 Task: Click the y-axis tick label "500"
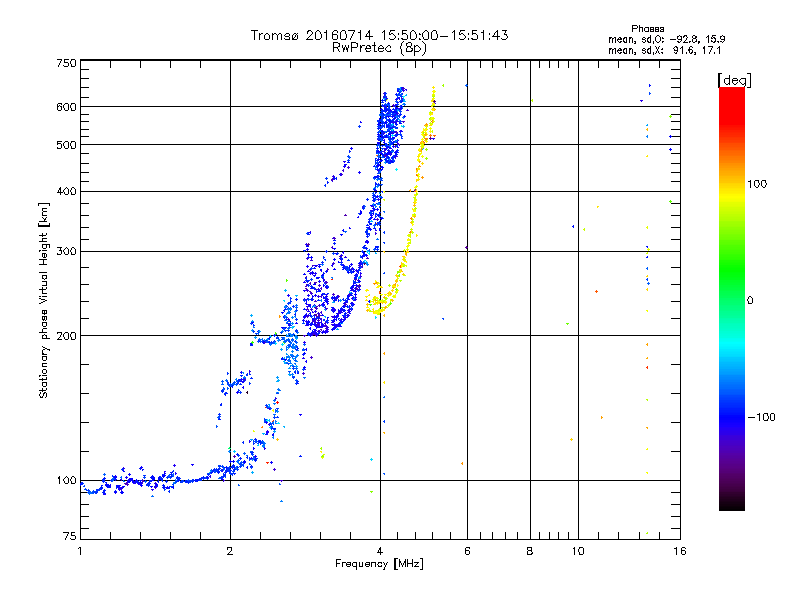(x=66, y=145)
